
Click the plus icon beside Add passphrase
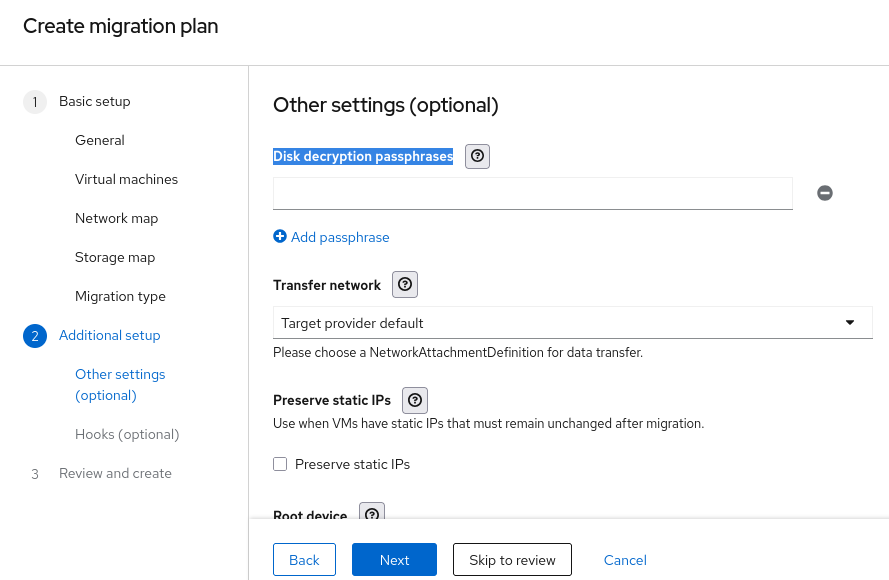click(280, 237)
